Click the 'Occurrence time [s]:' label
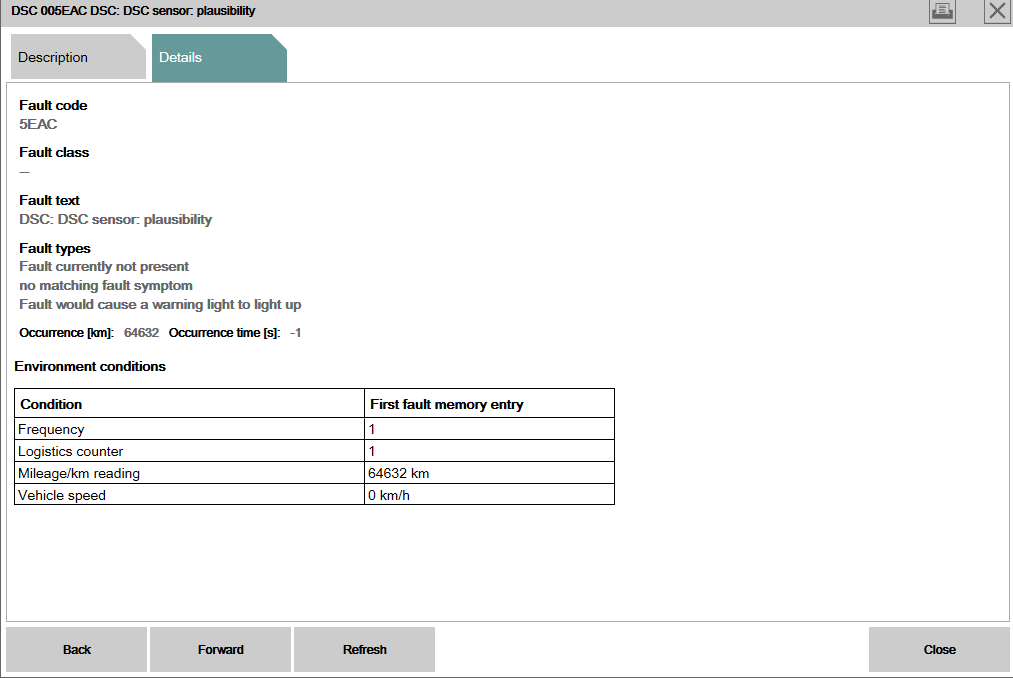The image size is (1013, 678). 225,333
